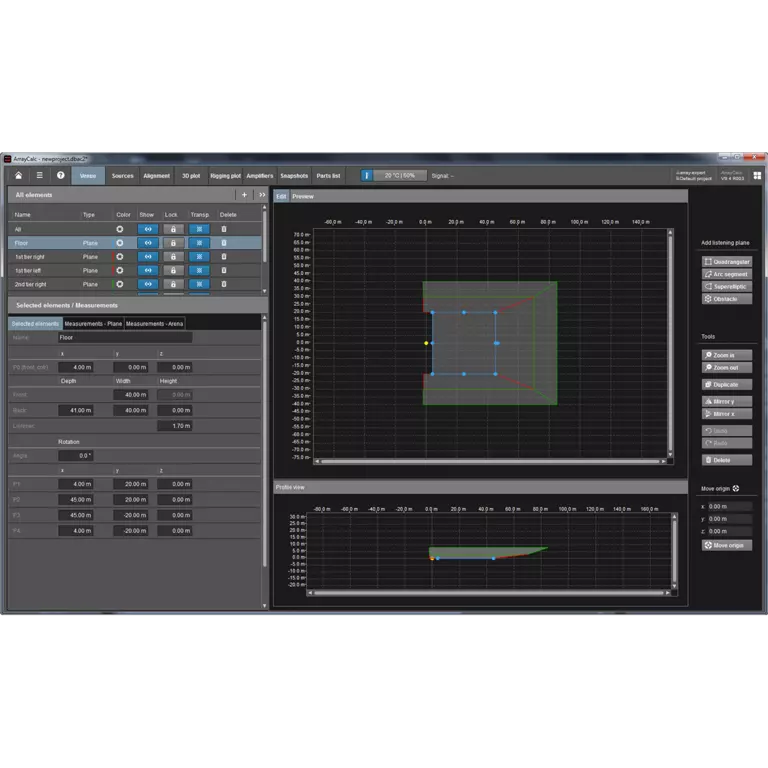Click the plus icon in All elements
The height and width of the screenshot is (768, 768).
(244, 195)
